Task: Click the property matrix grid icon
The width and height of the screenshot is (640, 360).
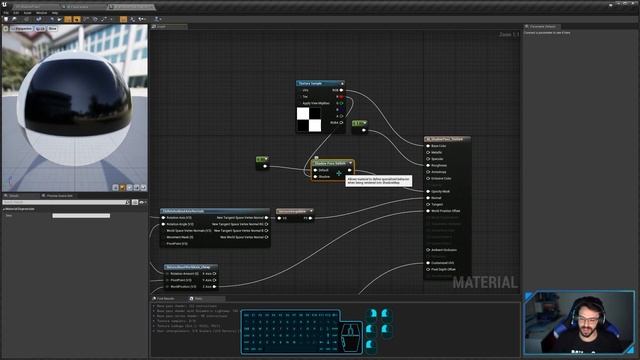Action: 135,202
